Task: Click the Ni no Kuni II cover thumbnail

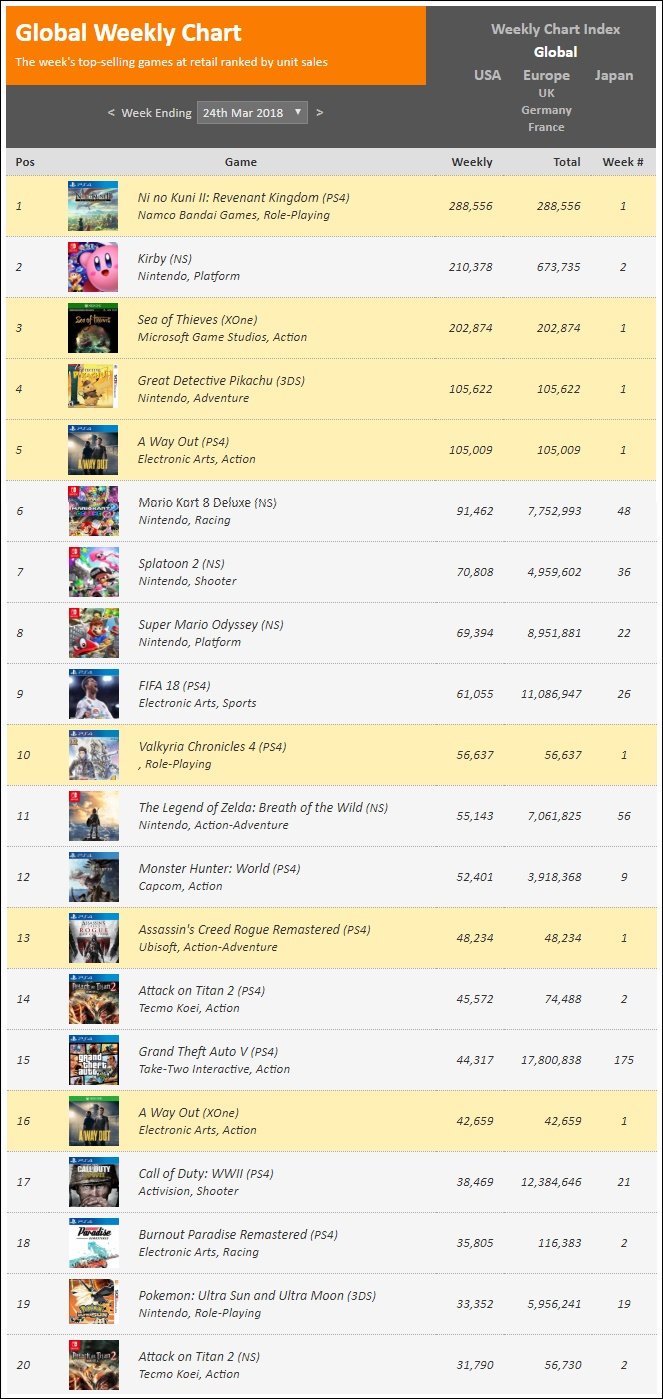Action: (x=93, y=206)
